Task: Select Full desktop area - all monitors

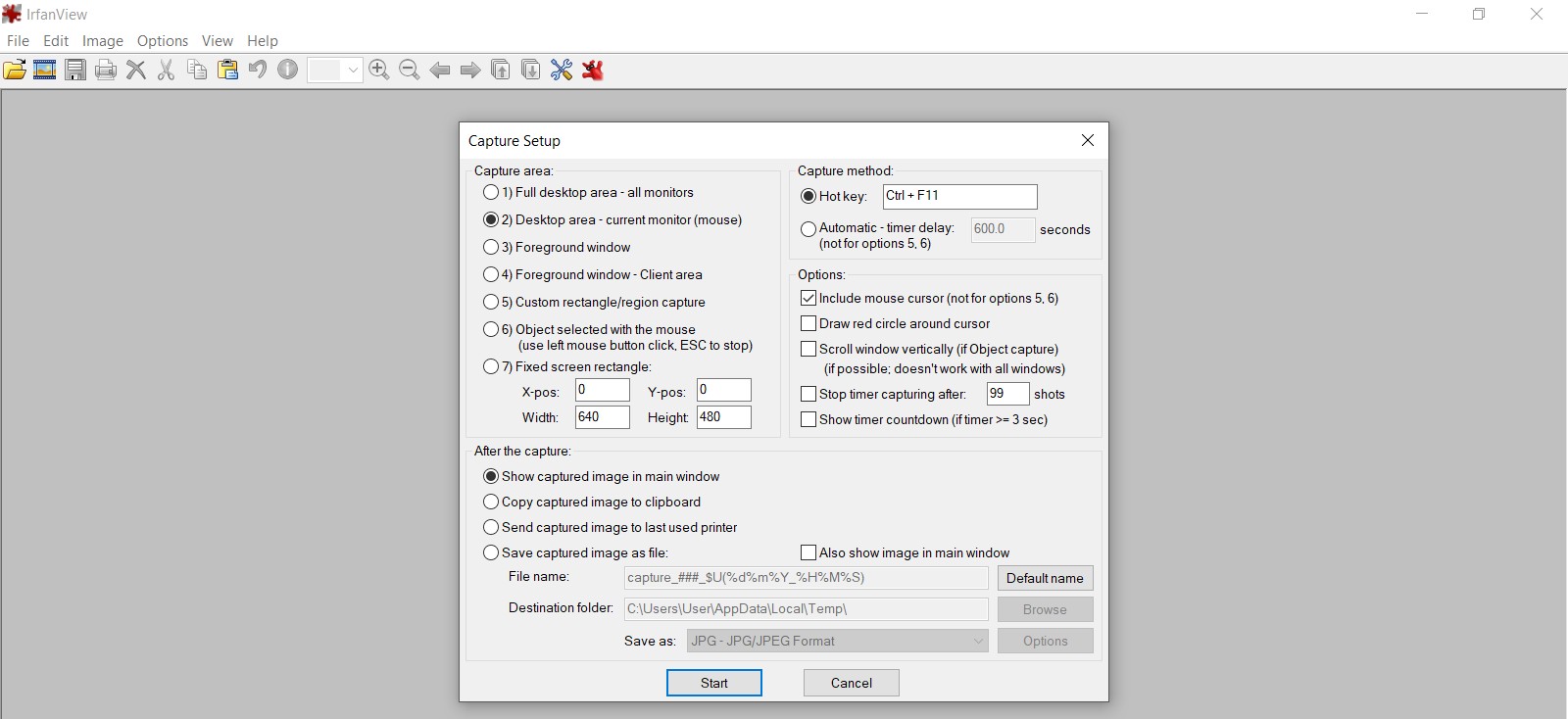Action: tap(588, 192)
